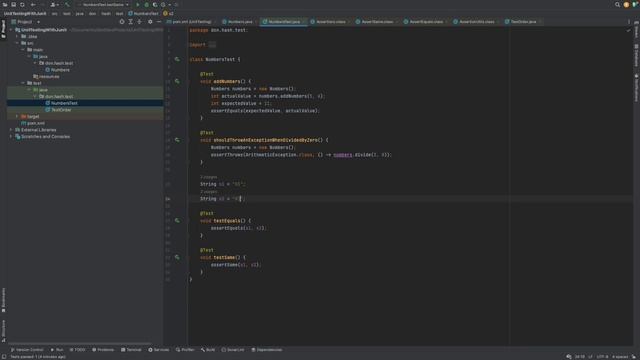Collapse the src folder
640x360 pixels.
pos(17,43)
